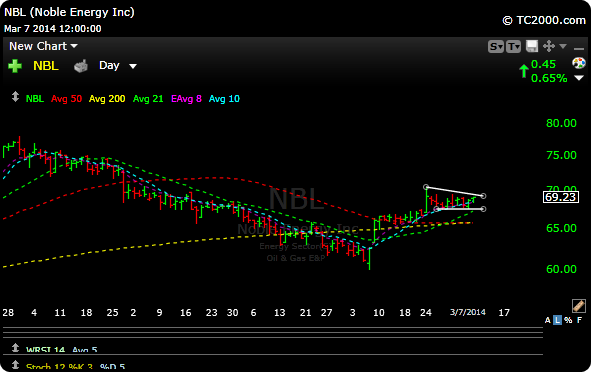Image resolution: width=591 pixels, height=372 pixels.
Task: Click the lower trendline right handle
Action: point(484,209)
